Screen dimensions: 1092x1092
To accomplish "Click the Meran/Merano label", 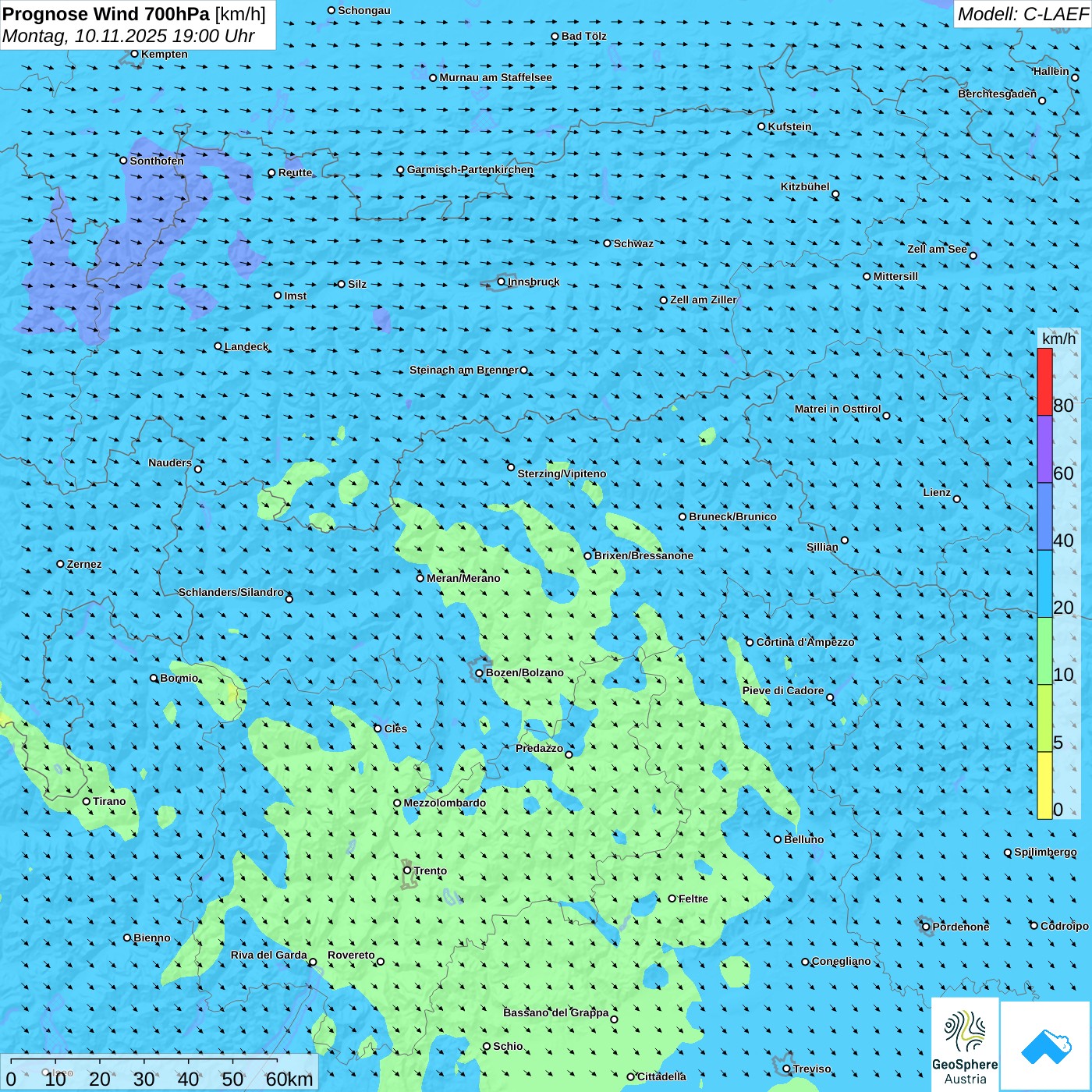I will (463, 578).
